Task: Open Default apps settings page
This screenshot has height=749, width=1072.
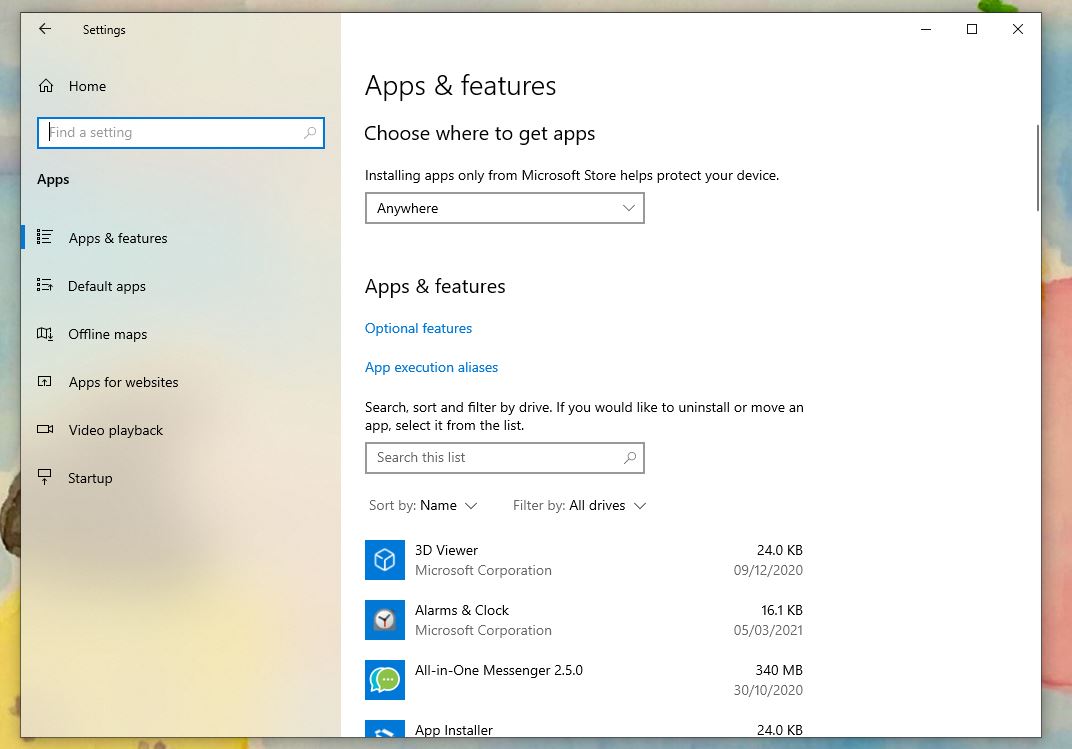Action: (x=107, y=286)
